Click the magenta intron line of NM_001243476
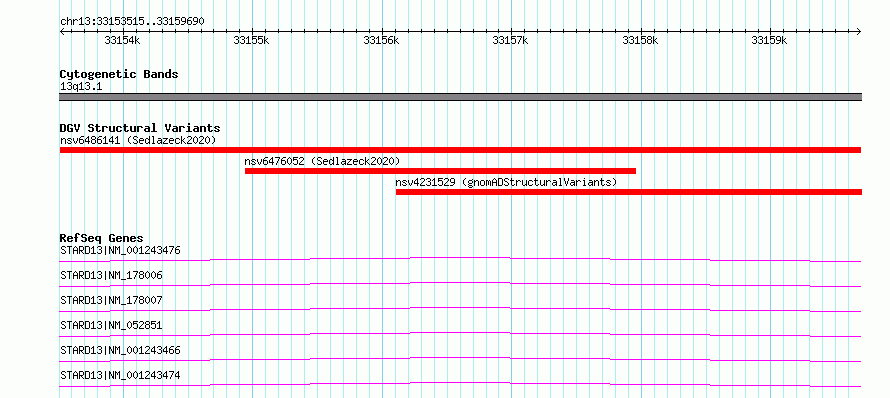This screenshot has width=890, height=398. [460, 259]
